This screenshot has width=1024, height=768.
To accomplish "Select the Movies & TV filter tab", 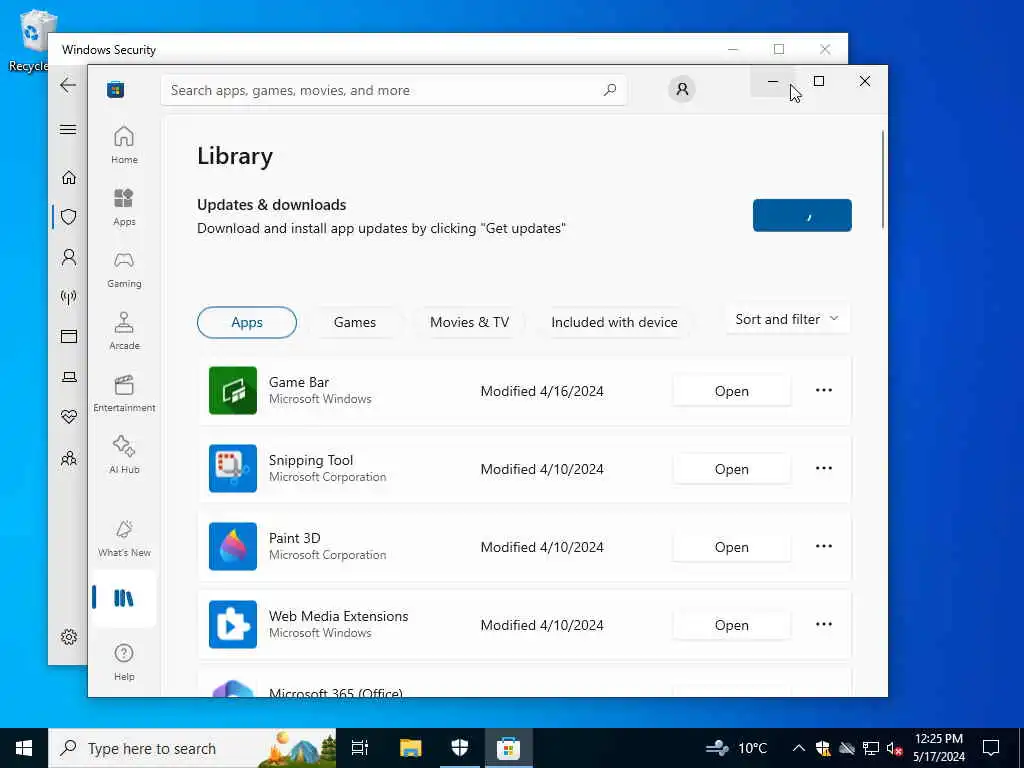I will coord(469,322).
